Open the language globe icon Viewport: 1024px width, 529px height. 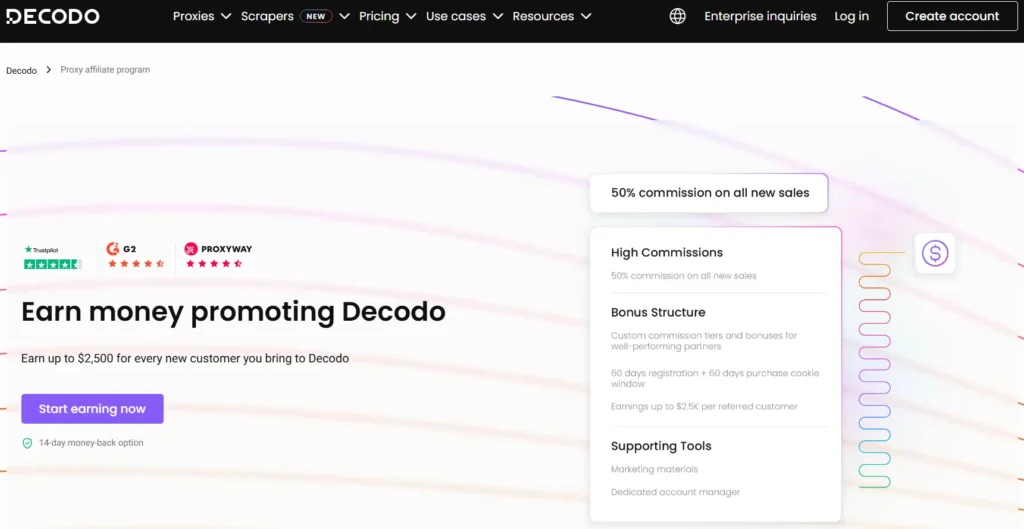click(x=678, y=16)
